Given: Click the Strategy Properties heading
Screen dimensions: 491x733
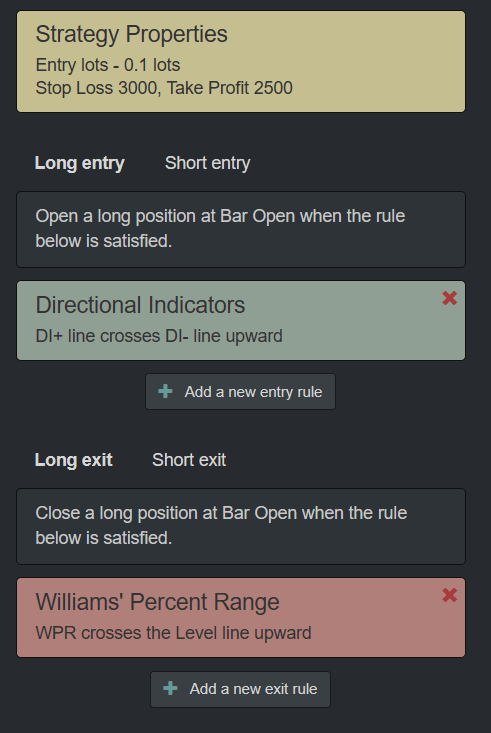Looking at the screenshot, I should pyautogui.click(x=132, y=35).
